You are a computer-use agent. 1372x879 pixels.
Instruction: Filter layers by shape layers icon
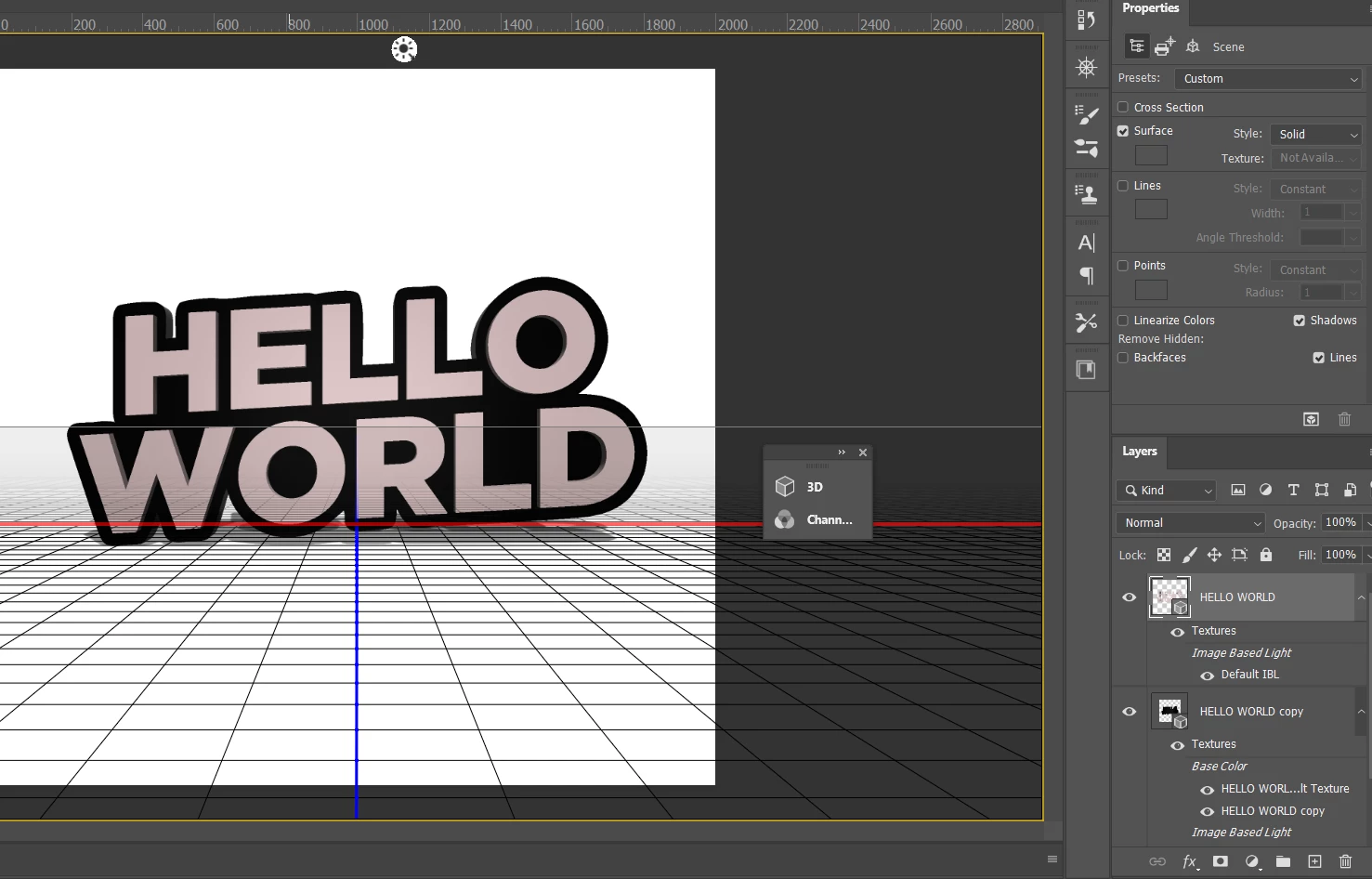click(1322, 490)
